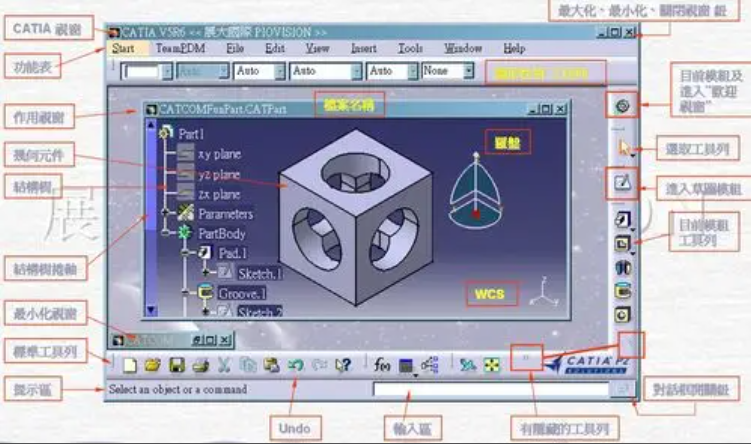The width and height of the screenshot is (751, 444).
Task: Select zx plane in the tree
Action: (x=219, y=194)
